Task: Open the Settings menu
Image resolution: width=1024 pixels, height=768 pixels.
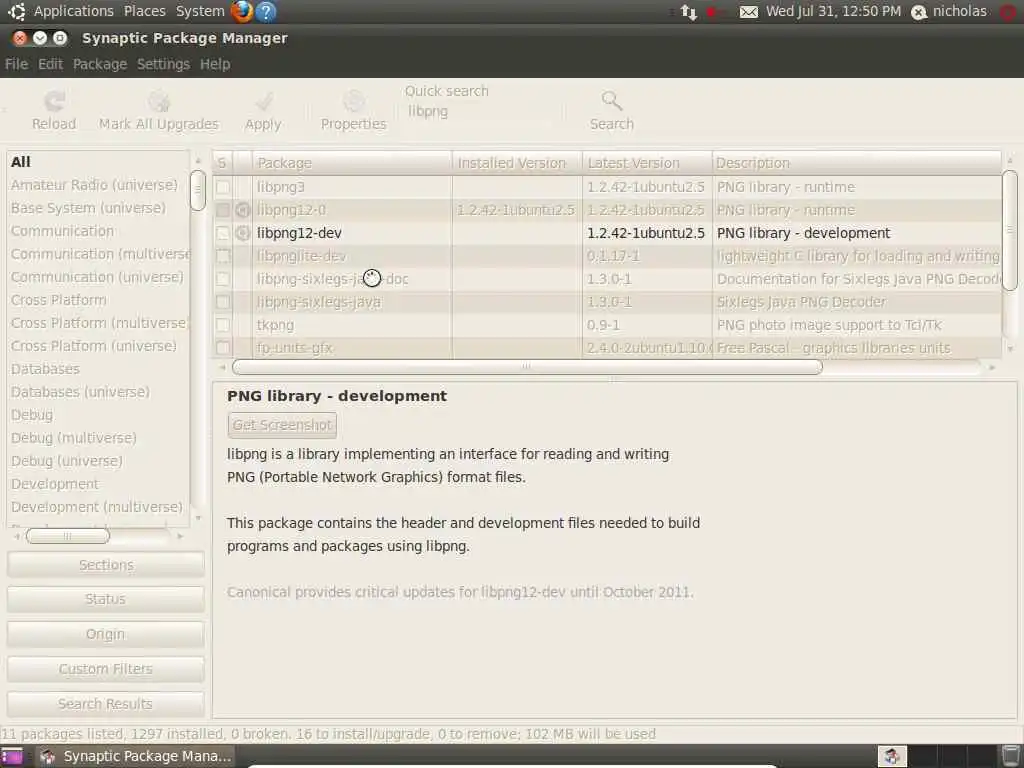Action: pyautogui.click(x=163, y=64)
